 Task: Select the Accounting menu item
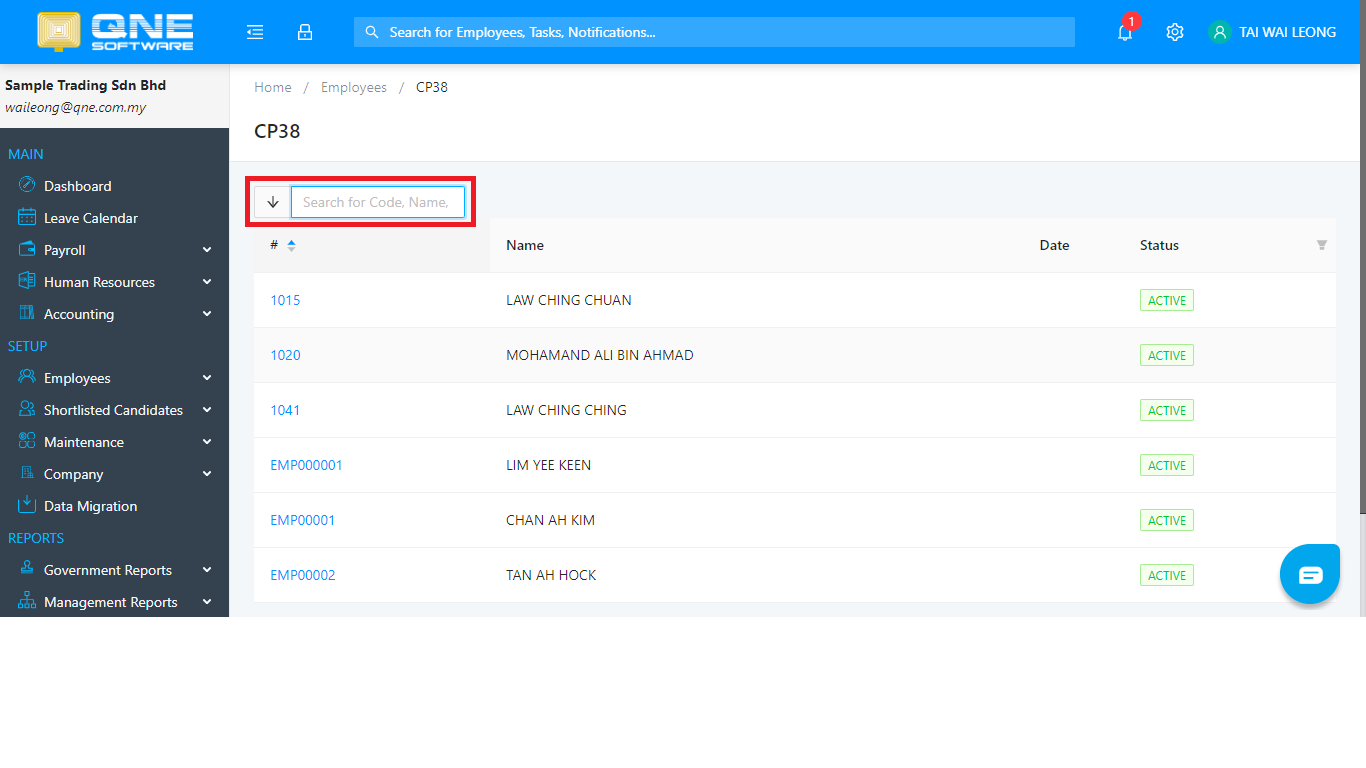tap(114, 314)
